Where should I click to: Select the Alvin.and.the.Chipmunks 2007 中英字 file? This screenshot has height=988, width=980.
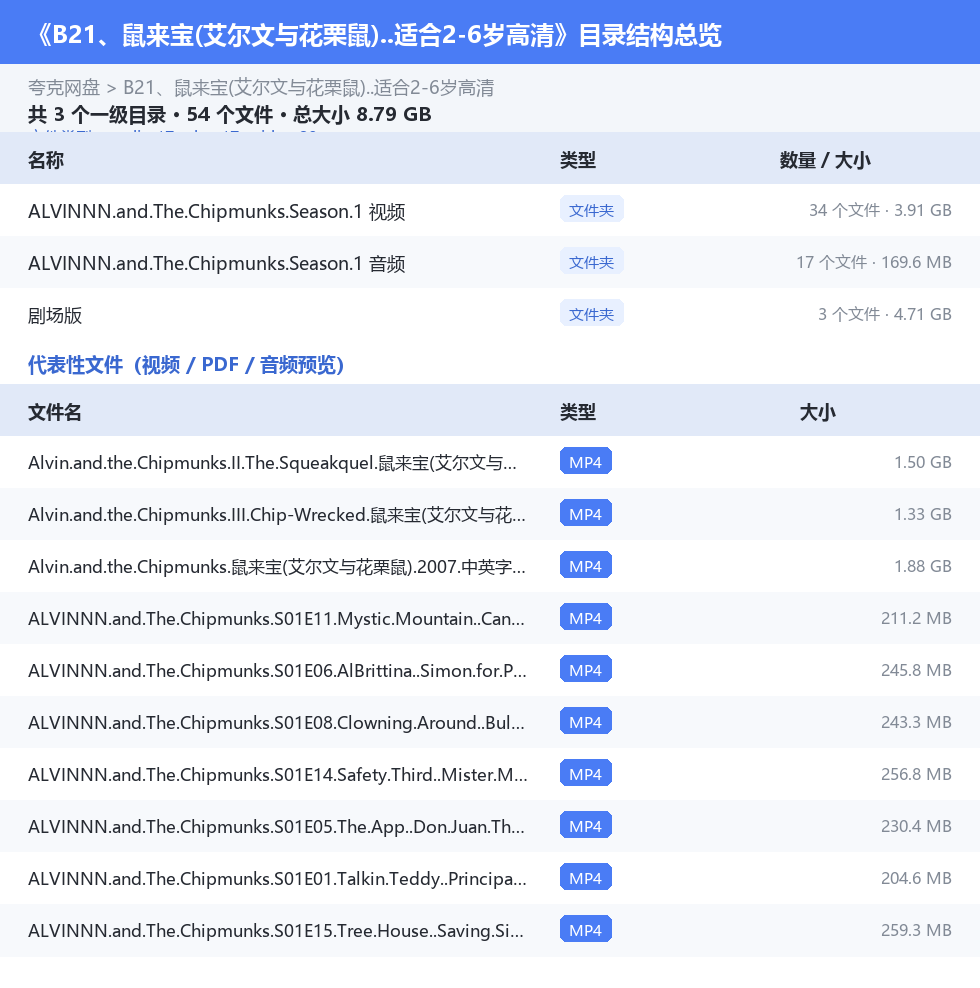tap(277, 566)
